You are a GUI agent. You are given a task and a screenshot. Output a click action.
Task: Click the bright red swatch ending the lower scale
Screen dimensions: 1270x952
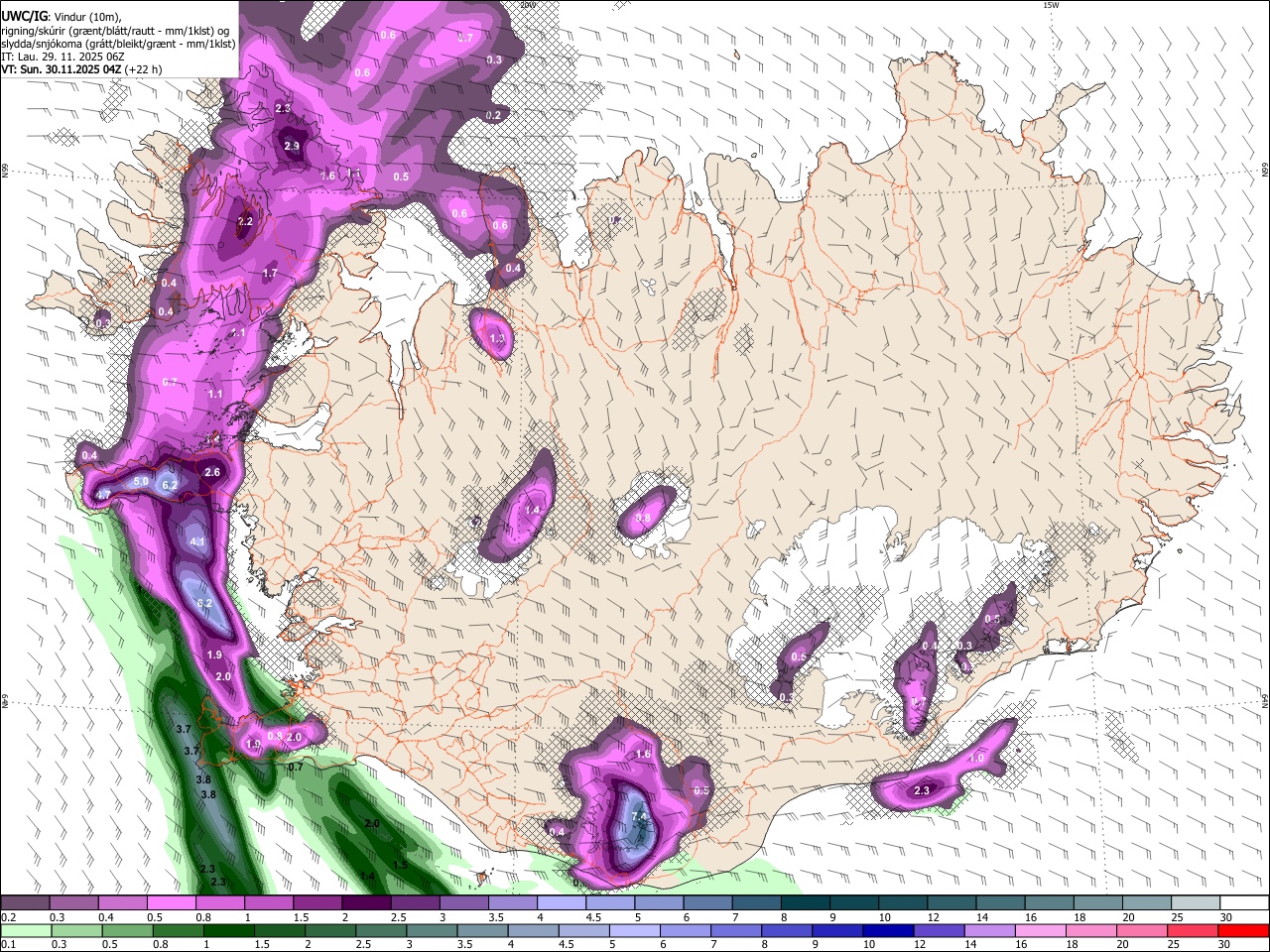pos(1245,930)
